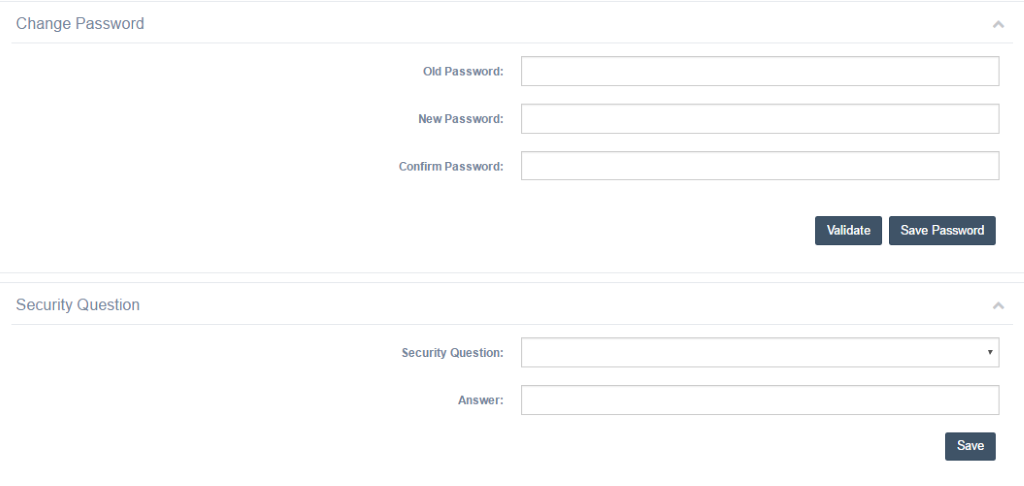Click the Save Password button
Viewport: 1024px width, 486px height.
942,230
